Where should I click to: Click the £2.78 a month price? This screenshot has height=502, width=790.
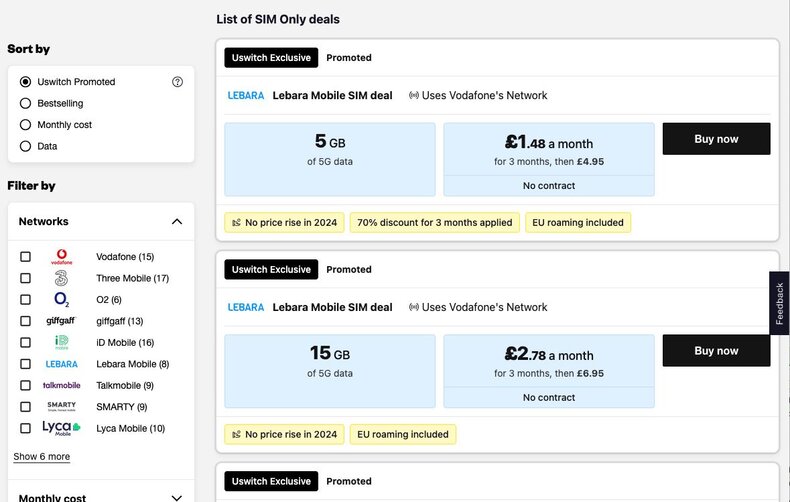click(549, 354)
